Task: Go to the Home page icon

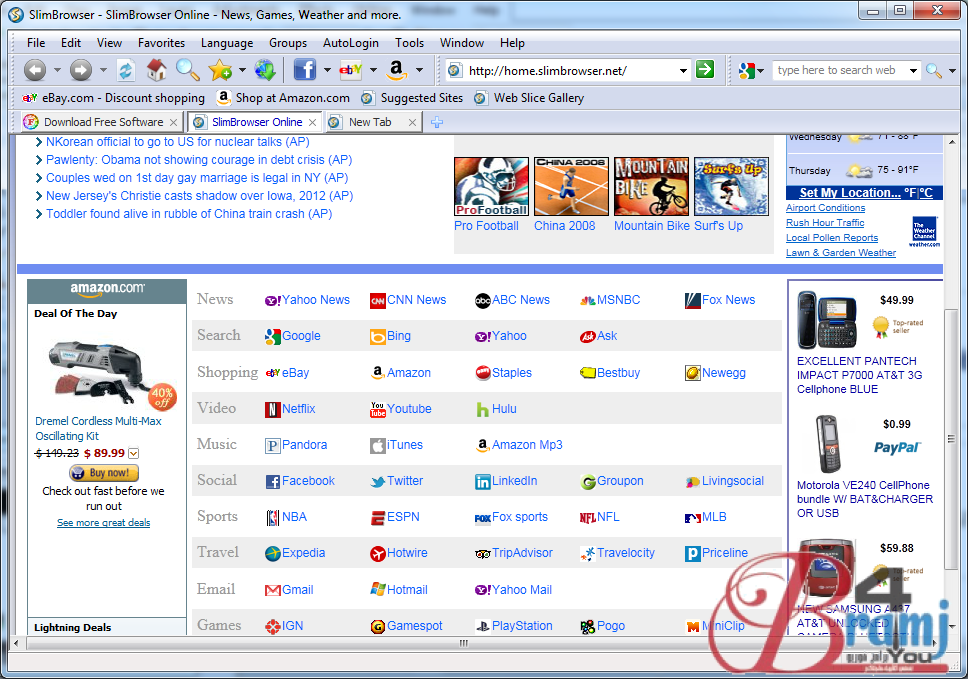Action: coord(156,70)
